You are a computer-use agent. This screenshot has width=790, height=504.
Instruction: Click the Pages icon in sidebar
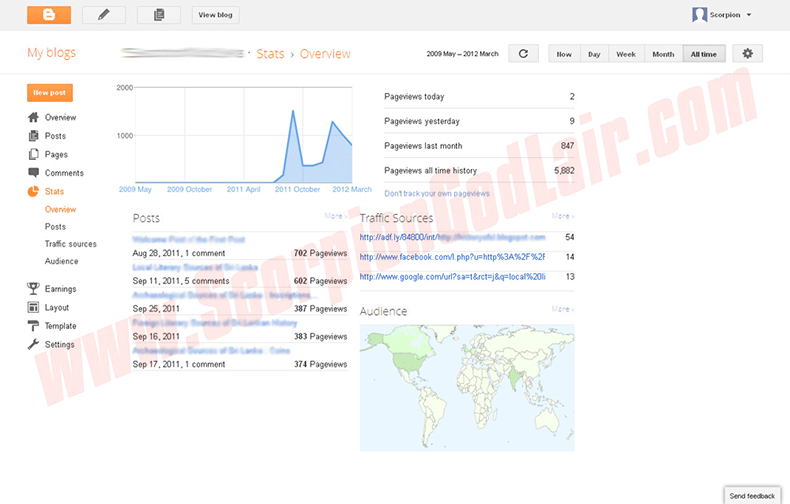(x=33, y=154)
